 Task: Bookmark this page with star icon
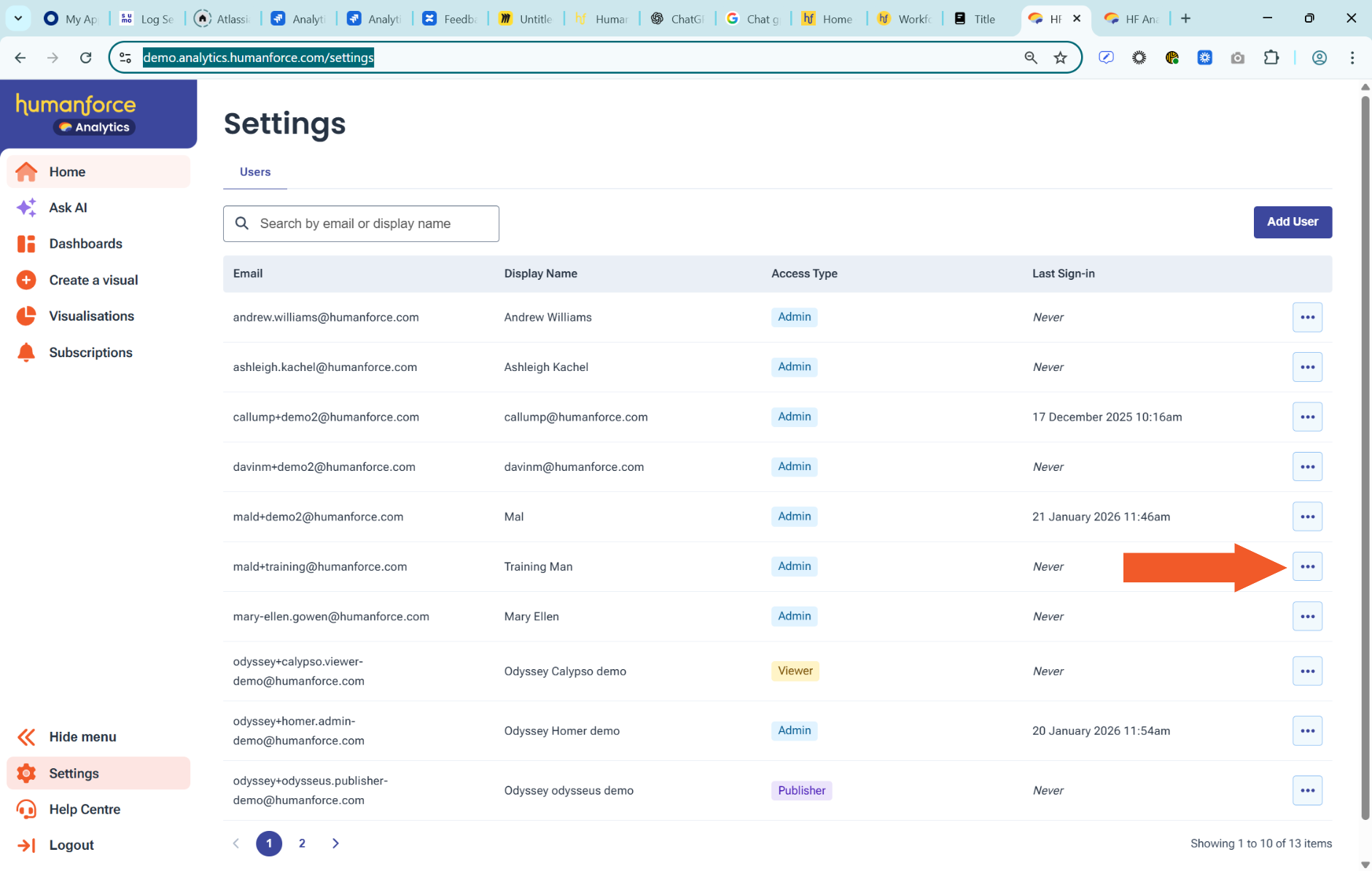(x=1060, y=58)
